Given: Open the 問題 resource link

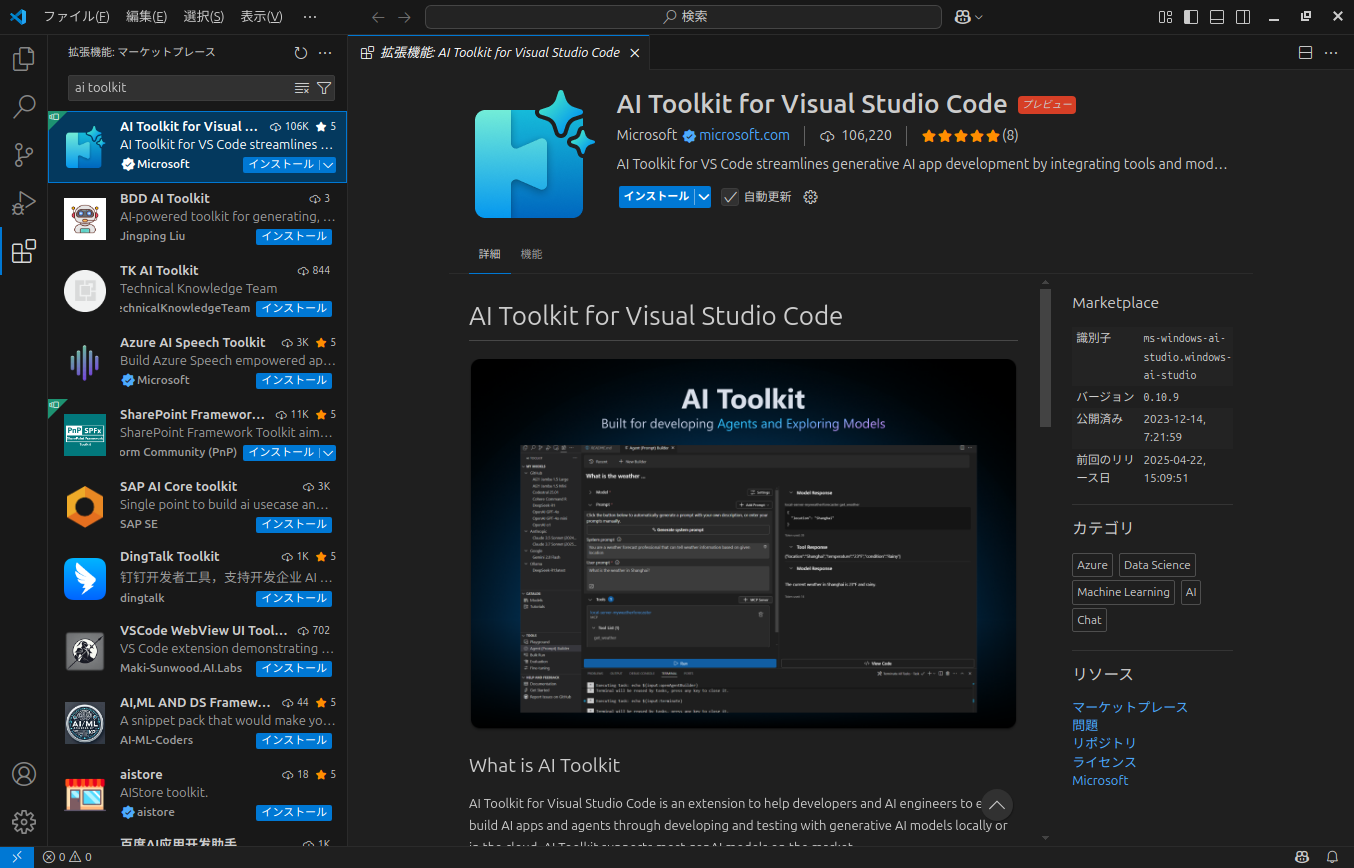Looking at the screenshot, I should [1085, 725].
